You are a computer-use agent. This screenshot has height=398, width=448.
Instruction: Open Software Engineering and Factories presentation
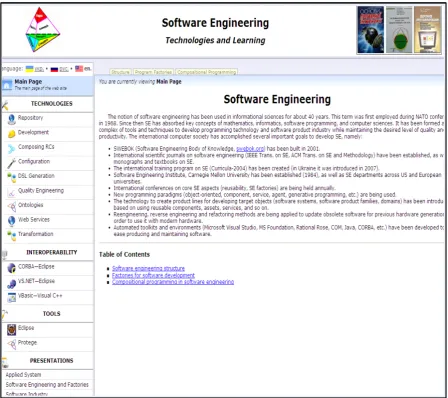click(x=47, y=385)
